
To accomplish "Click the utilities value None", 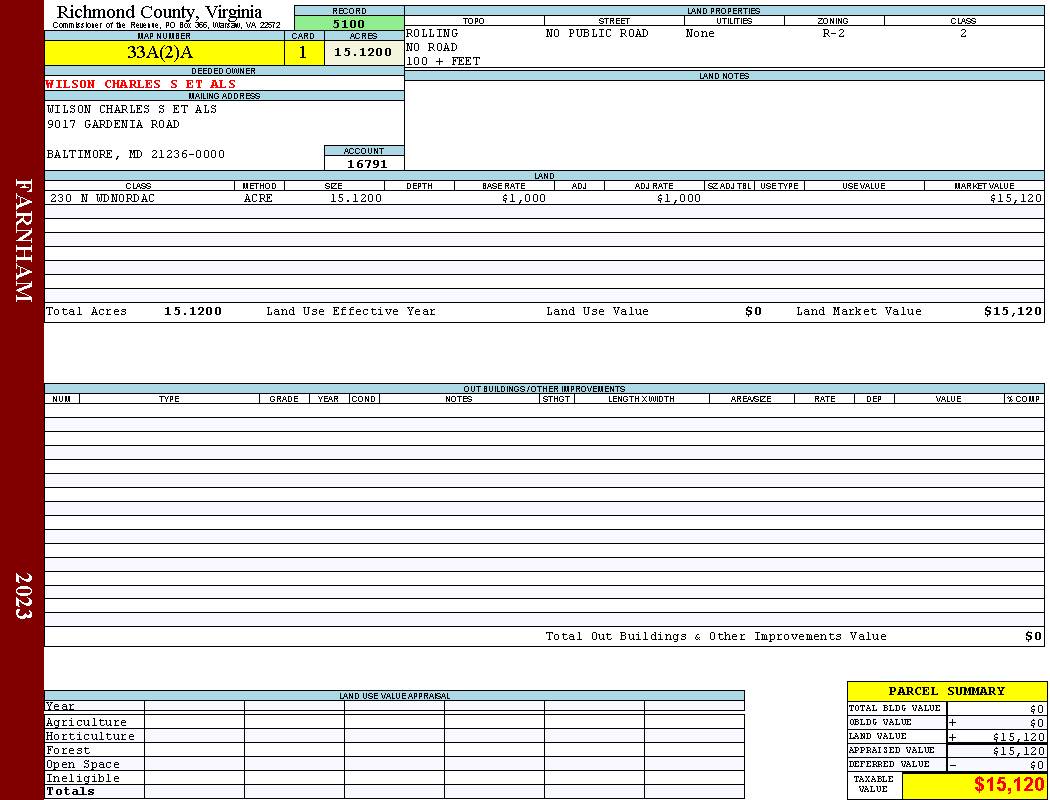I will pyautogui.click(x=700, y=33).
